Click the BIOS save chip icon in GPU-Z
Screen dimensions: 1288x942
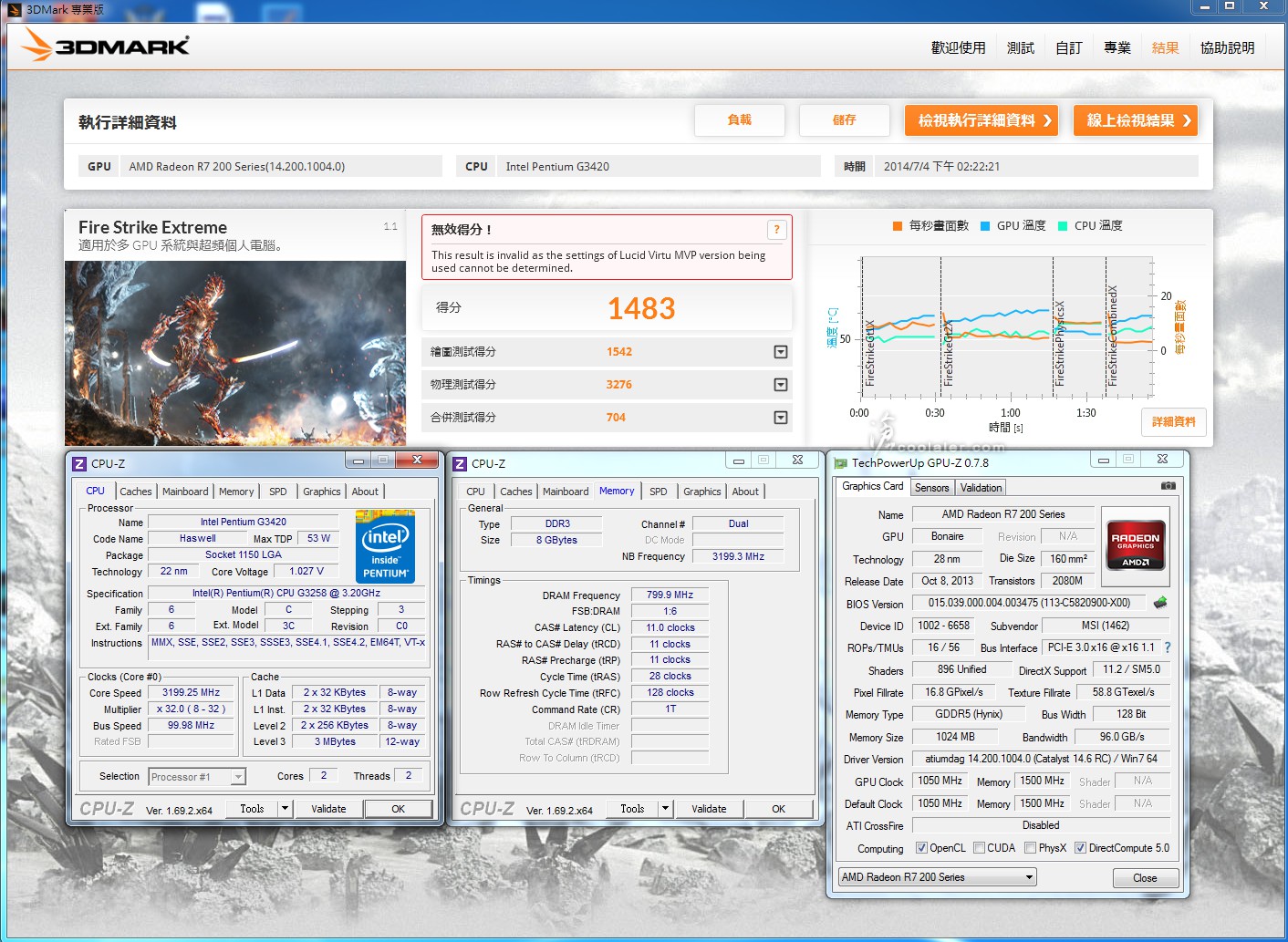pos(1160,603)
